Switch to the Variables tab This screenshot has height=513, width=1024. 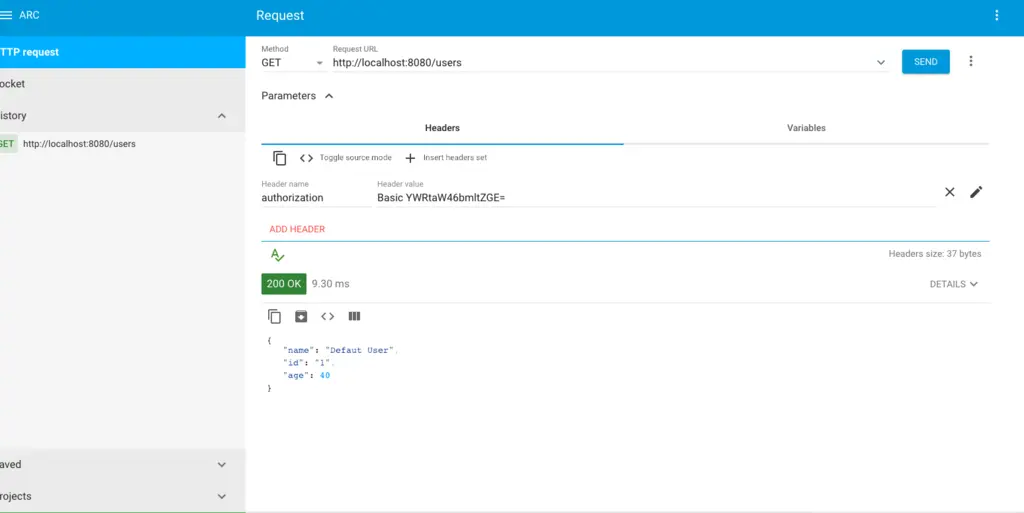click(x=806, y=128)
